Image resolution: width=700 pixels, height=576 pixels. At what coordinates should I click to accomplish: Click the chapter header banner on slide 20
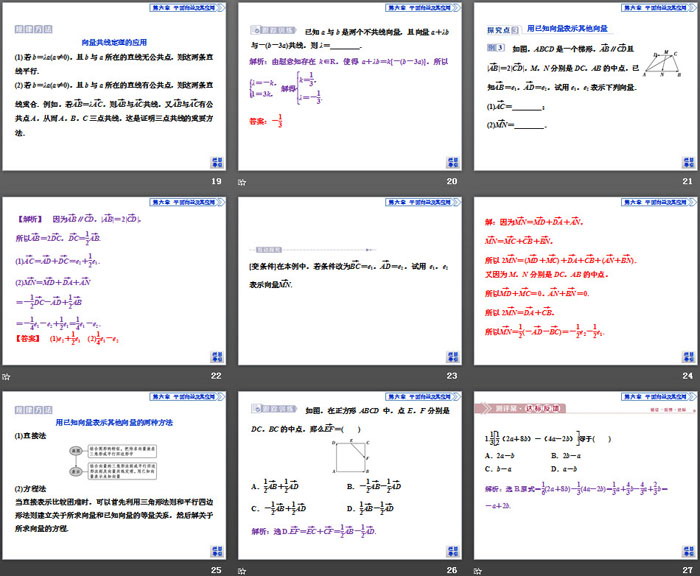423,8
